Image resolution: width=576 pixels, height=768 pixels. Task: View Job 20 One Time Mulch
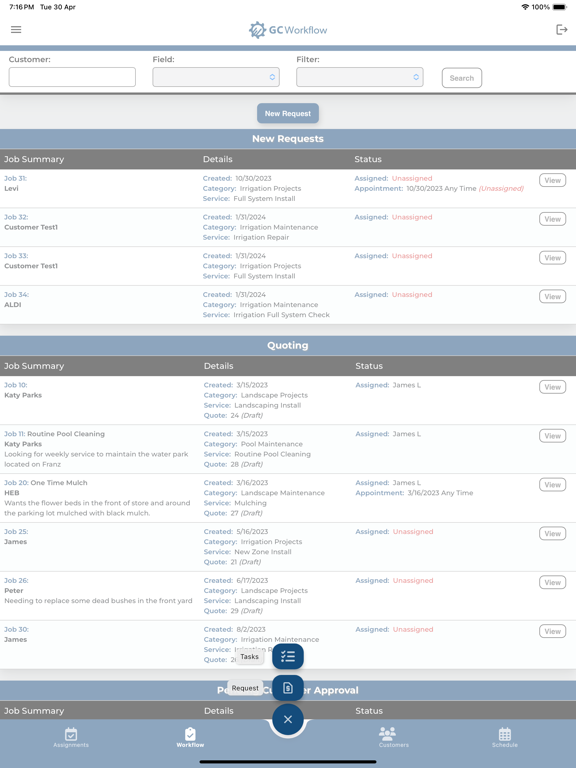552,484
